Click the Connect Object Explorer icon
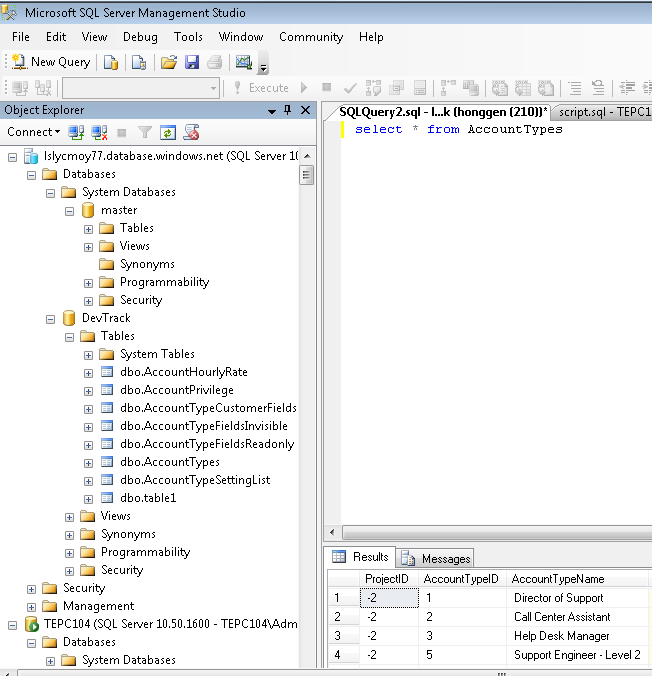Screen dimensions: 652x676 click(x=76, y=133)
